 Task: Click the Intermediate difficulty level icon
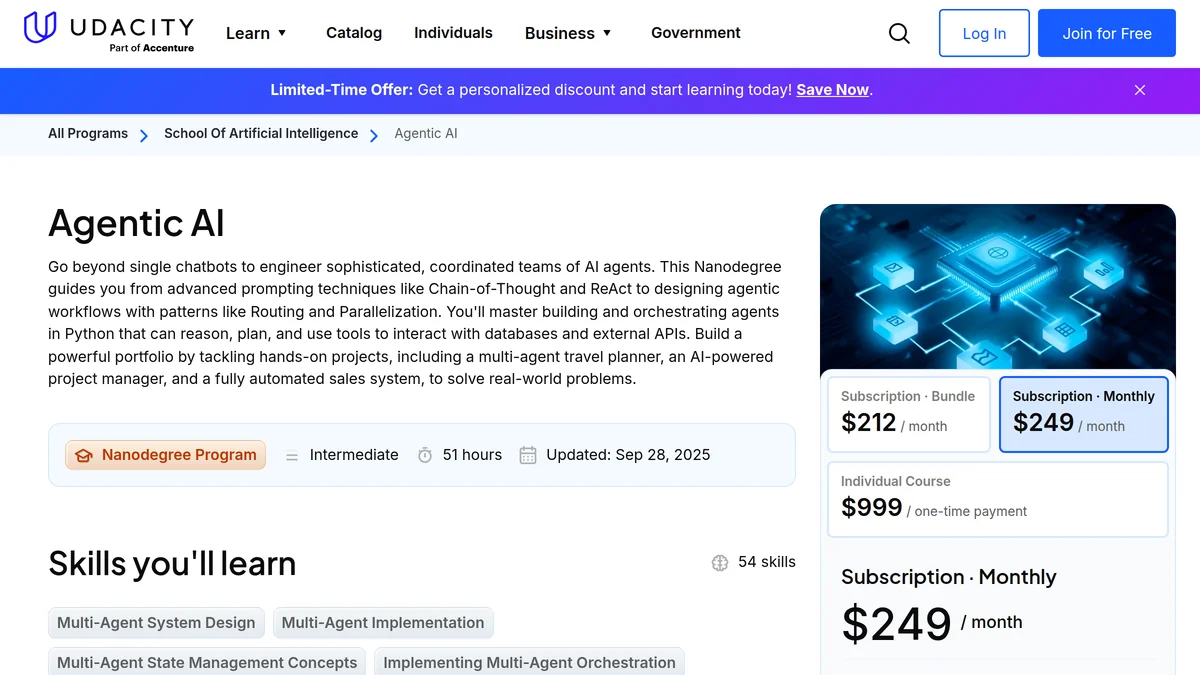tap(291, 455)
